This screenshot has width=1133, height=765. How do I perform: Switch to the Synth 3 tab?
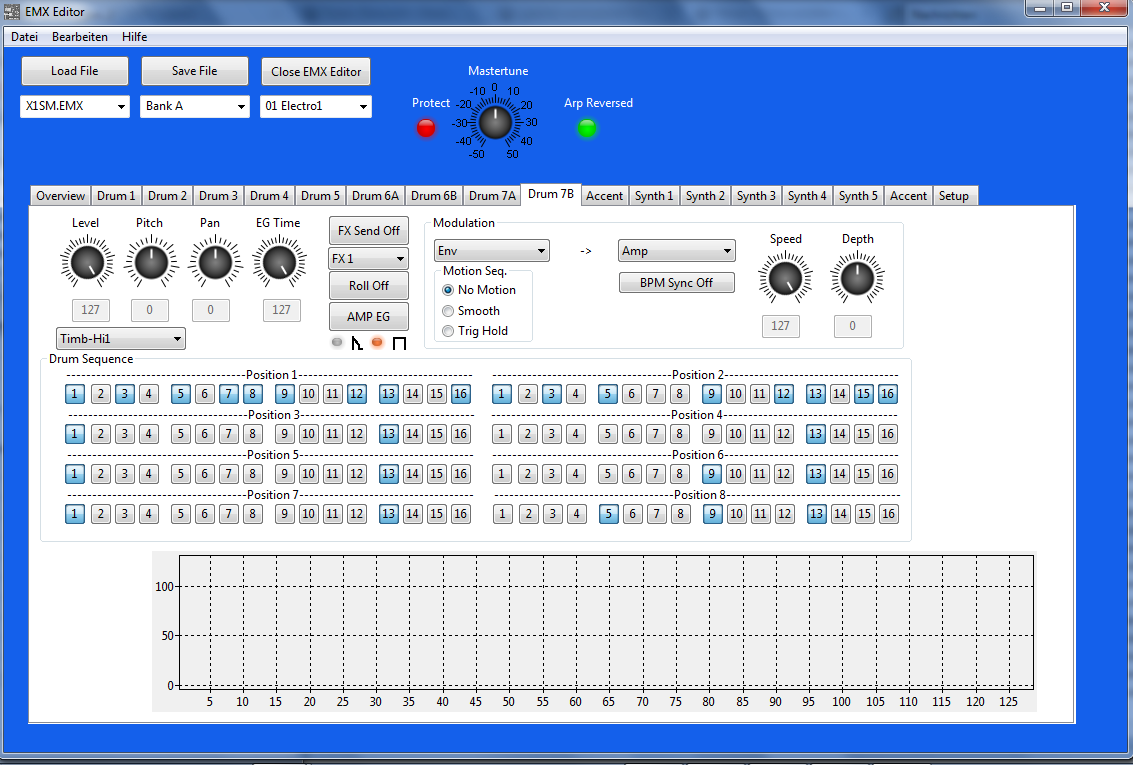coord(756,196)
